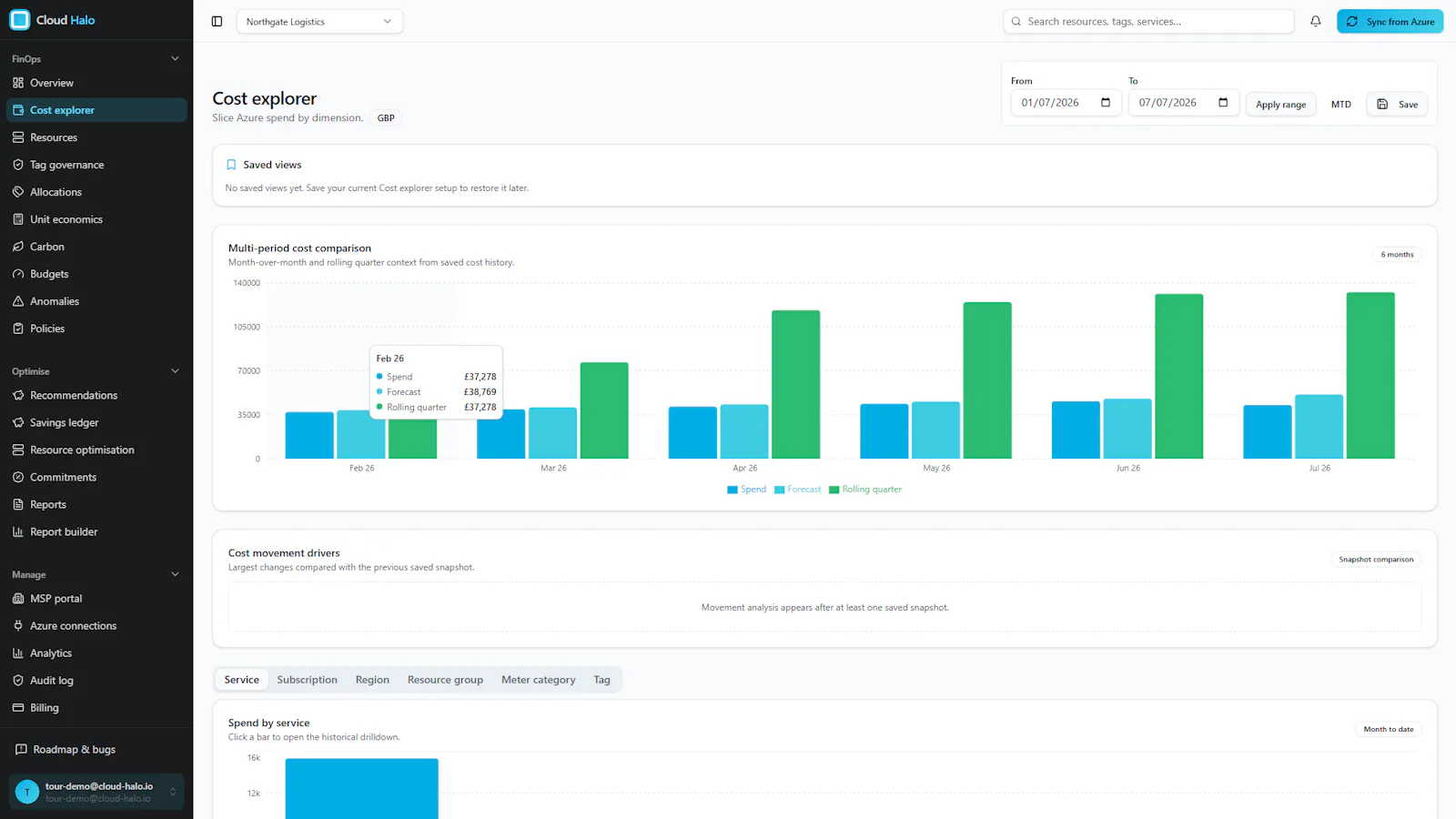Click the Savings ledger piggy bank icon

(x=18, y=422)
